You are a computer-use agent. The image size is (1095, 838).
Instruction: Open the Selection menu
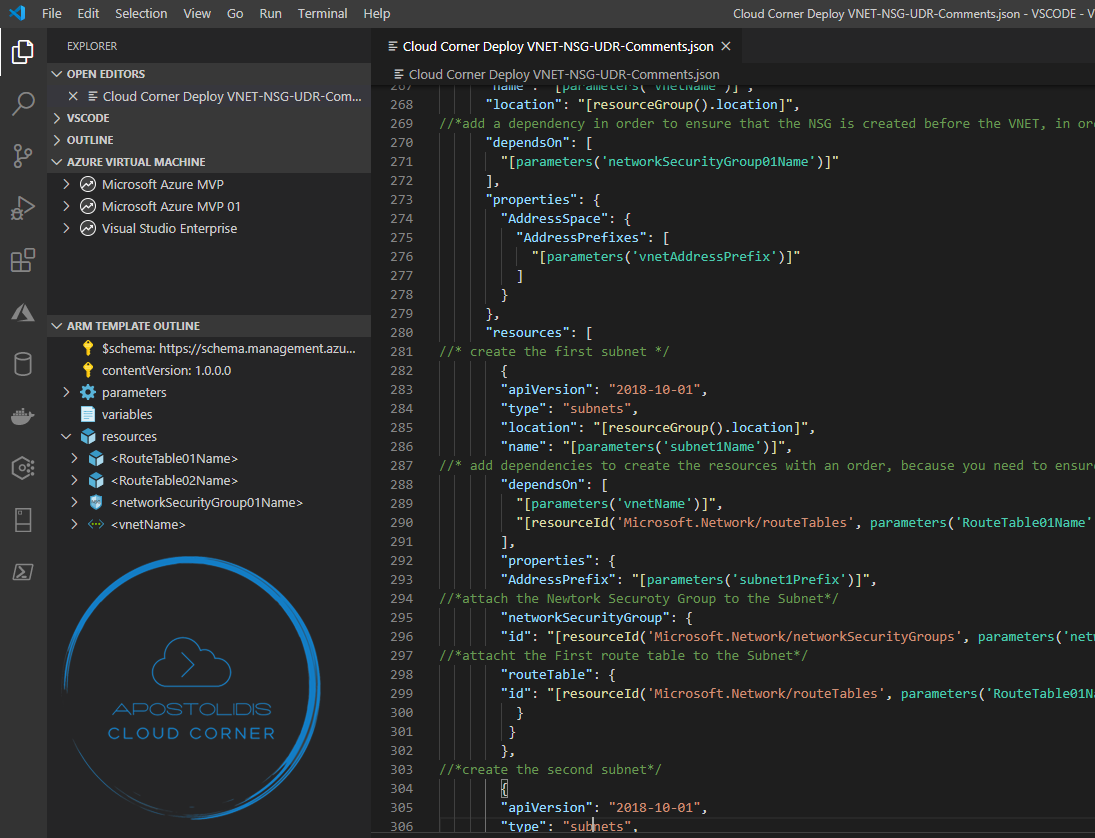[141, 13]
